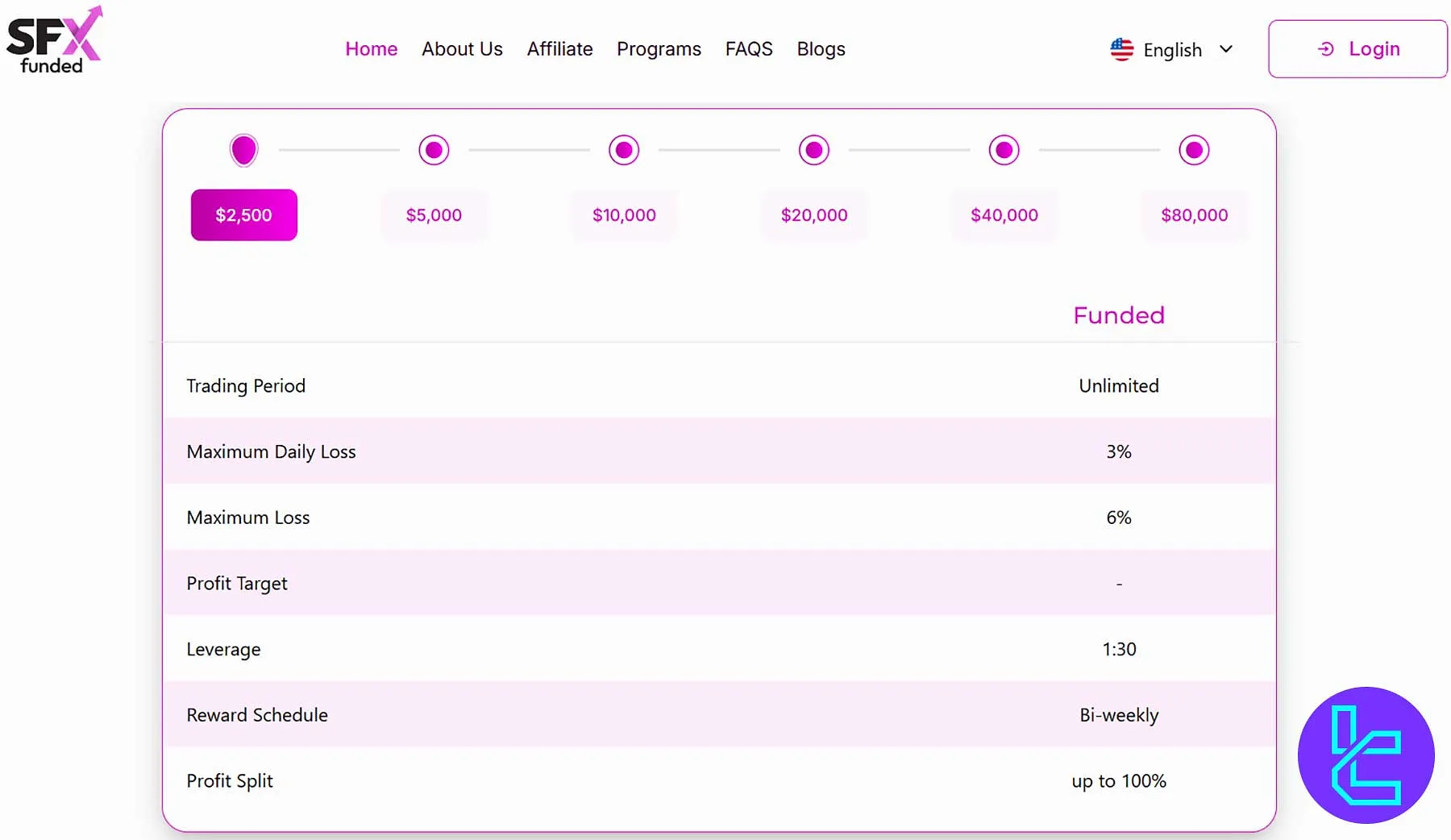
Task: Go to the Affiliate section
Action: pyautogui.click(x=559, y=49)
